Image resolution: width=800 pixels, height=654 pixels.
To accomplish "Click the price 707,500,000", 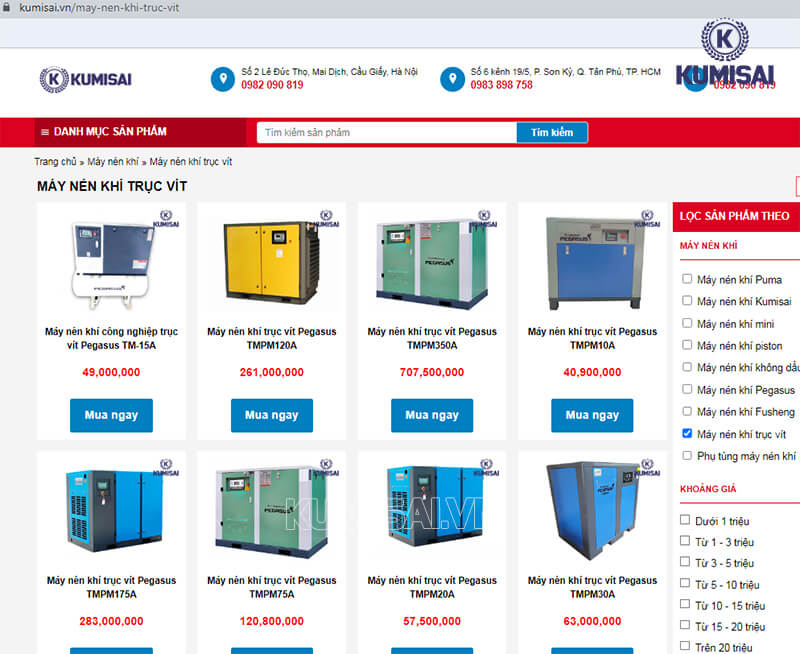I will (x=432, y=372).
